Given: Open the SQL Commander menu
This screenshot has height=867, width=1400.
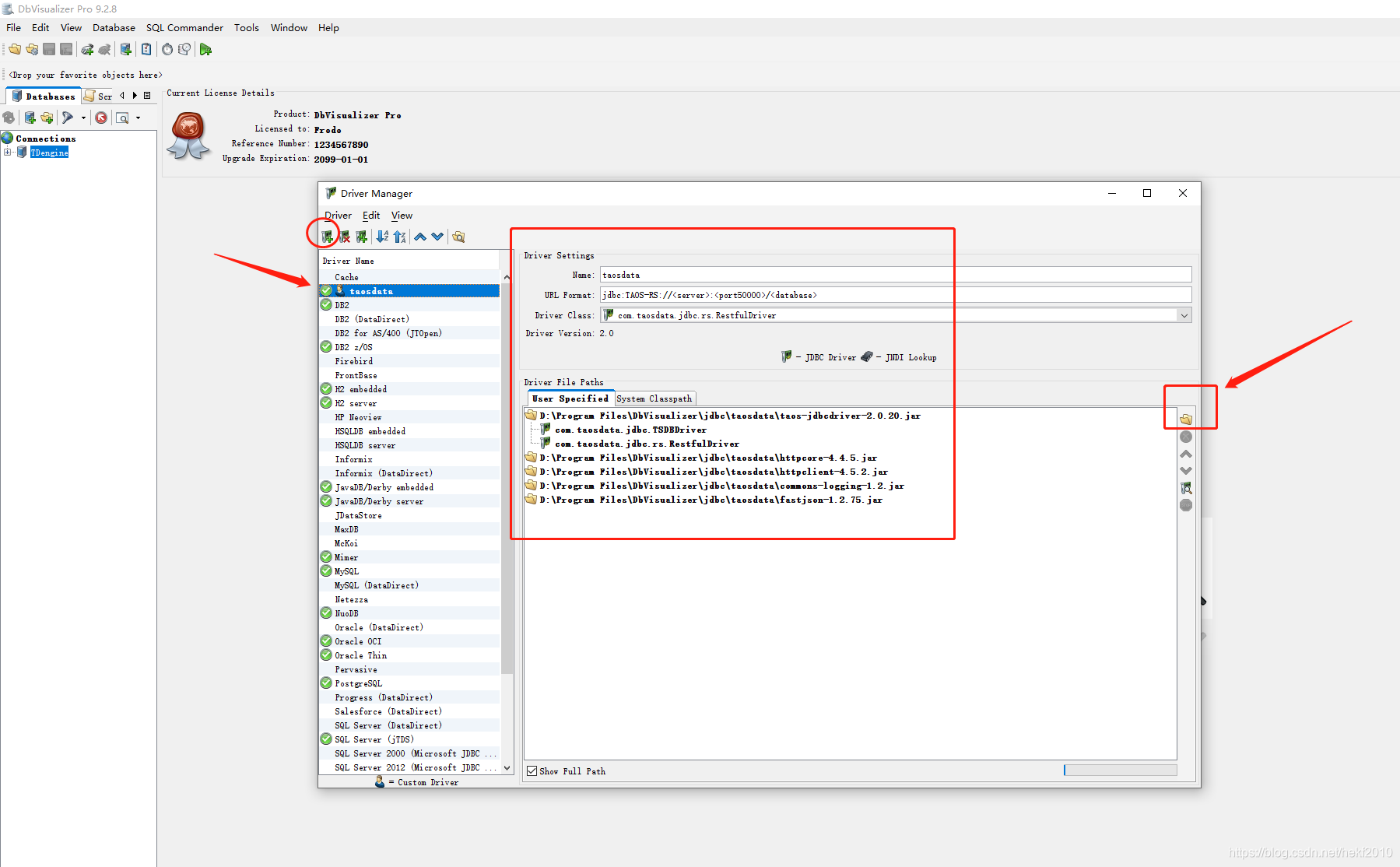Looking at the screenshot, I should 184,27.
